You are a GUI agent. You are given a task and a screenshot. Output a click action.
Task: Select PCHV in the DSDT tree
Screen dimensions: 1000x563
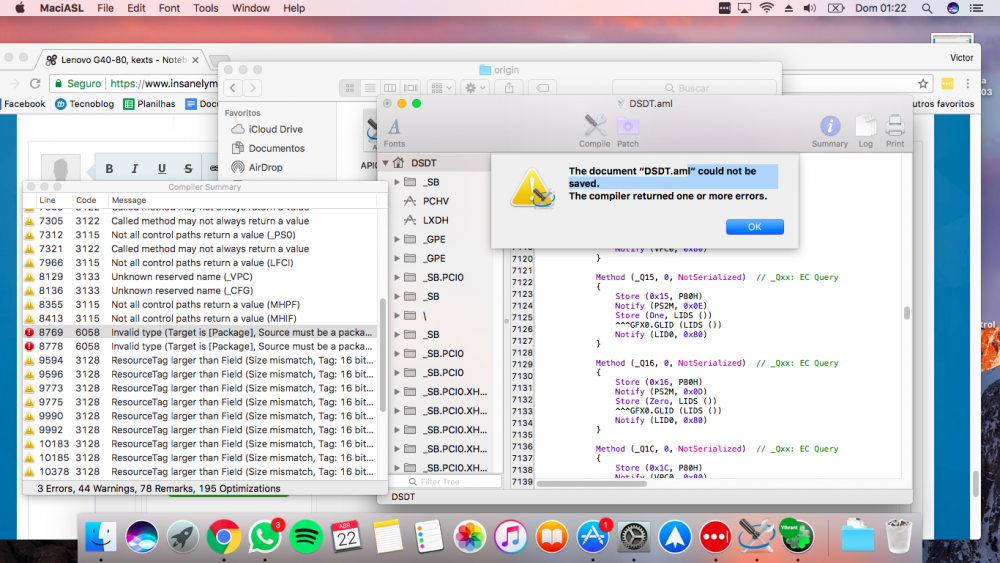click(436, 201)
